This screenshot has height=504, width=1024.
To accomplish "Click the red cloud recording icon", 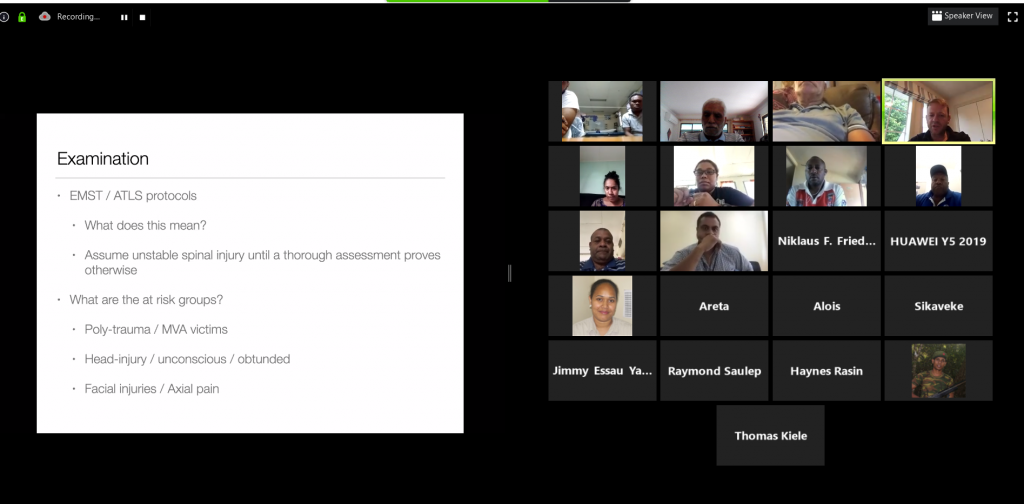I will (x=45, y=16).
